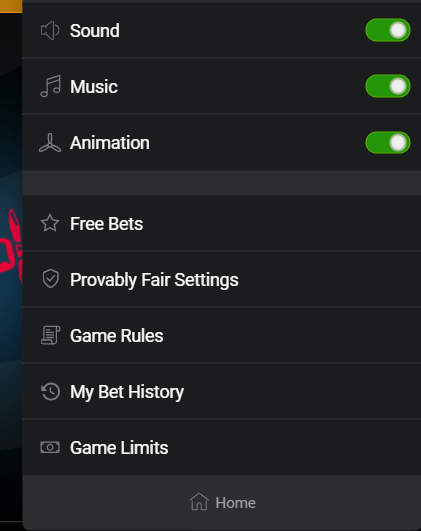The image size is (421, 531).
Task: Open My Bet History
Action: 222,391
